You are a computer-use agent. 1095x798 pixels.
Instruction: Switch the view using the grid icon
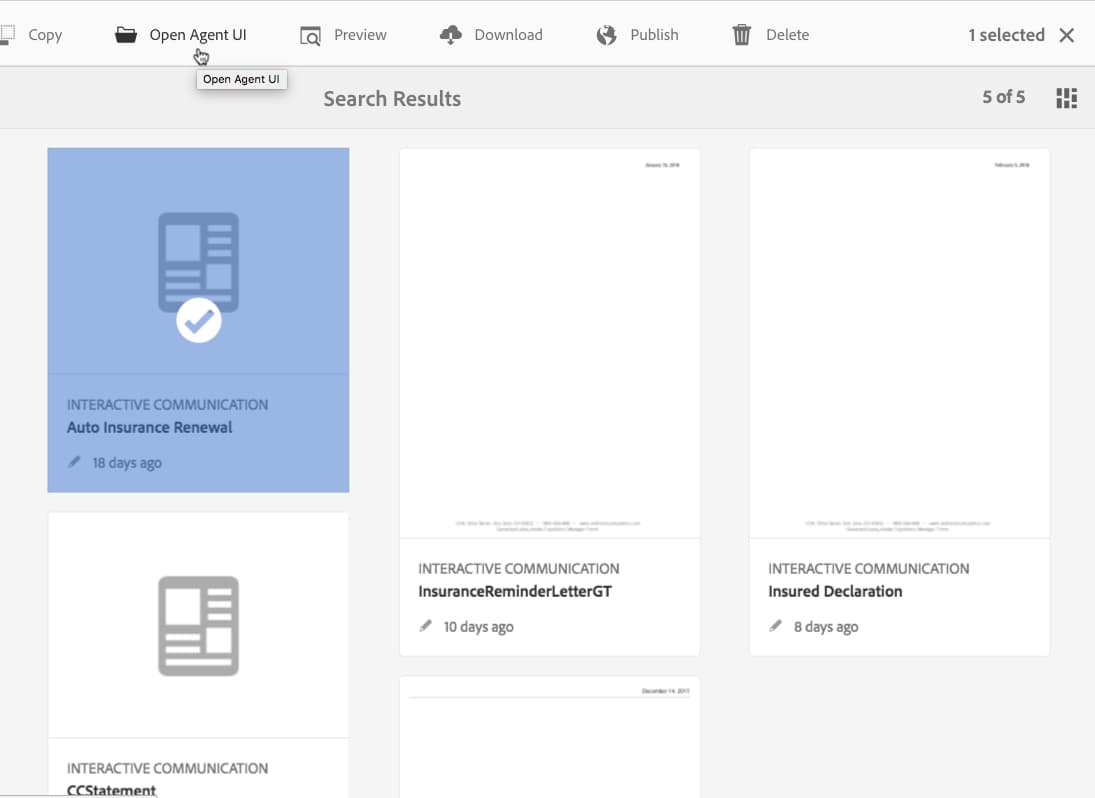[x=1066, y=97]
